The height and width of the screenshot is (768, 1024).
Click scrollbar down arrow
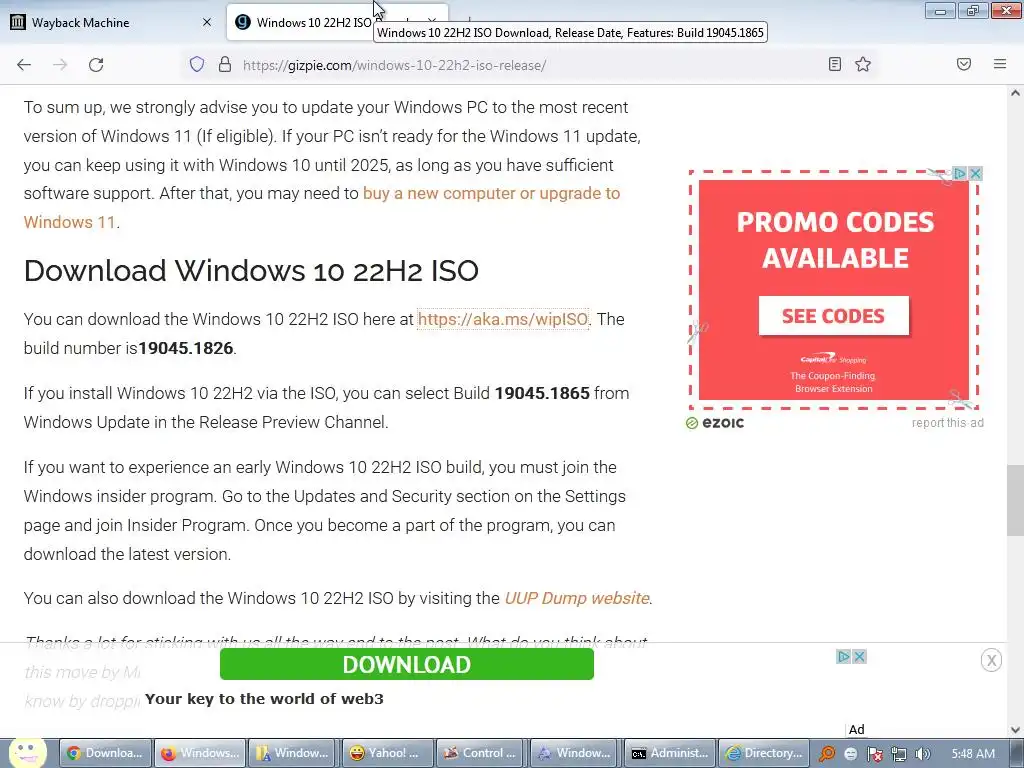(x=1015, y=729)
